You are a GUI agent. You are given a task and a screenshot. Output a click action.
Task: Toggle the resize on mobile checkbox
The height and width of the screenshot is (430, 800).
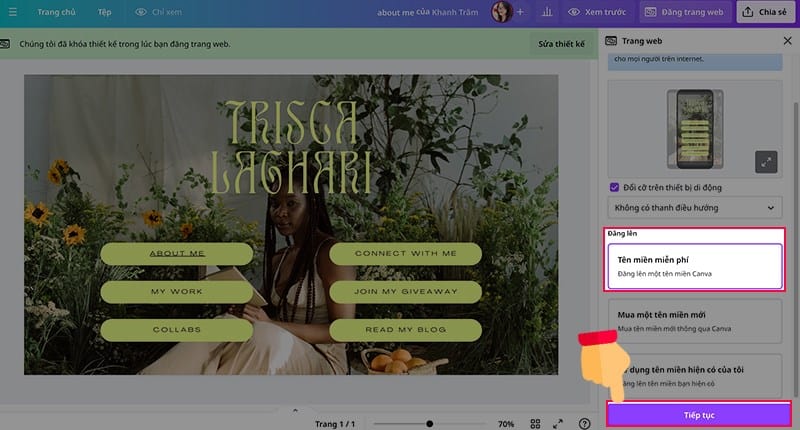[615, 187]
